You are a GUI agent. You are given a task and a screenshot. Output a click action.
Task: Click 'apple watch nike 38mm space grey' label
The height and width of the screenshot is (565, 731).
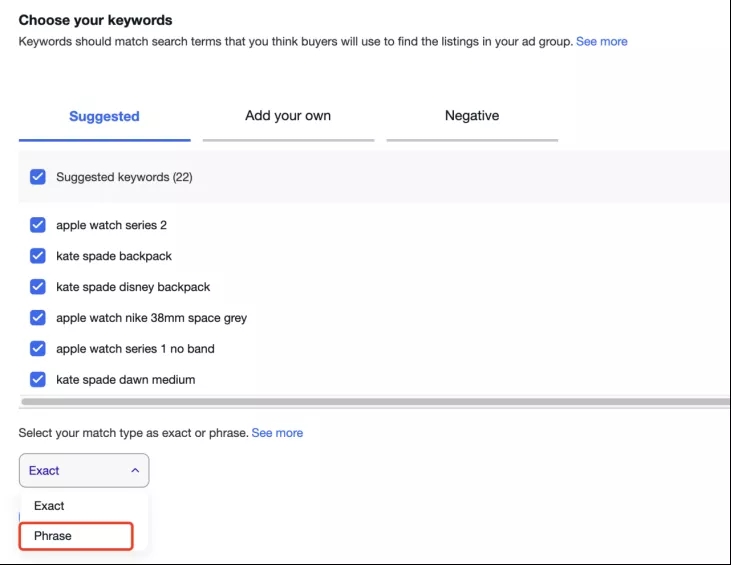click(x=152, y=318)
